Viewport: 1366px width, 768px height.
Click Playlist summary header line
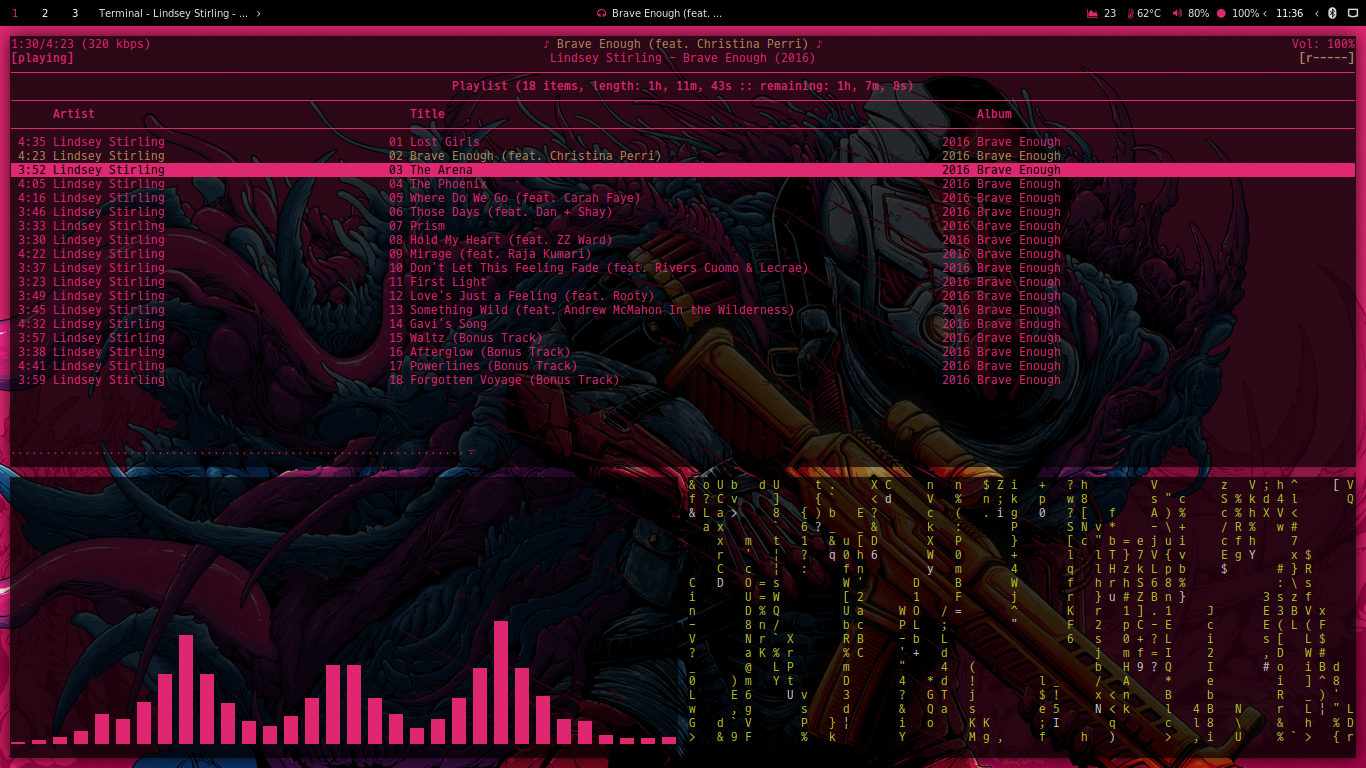(x=683, y=86)
